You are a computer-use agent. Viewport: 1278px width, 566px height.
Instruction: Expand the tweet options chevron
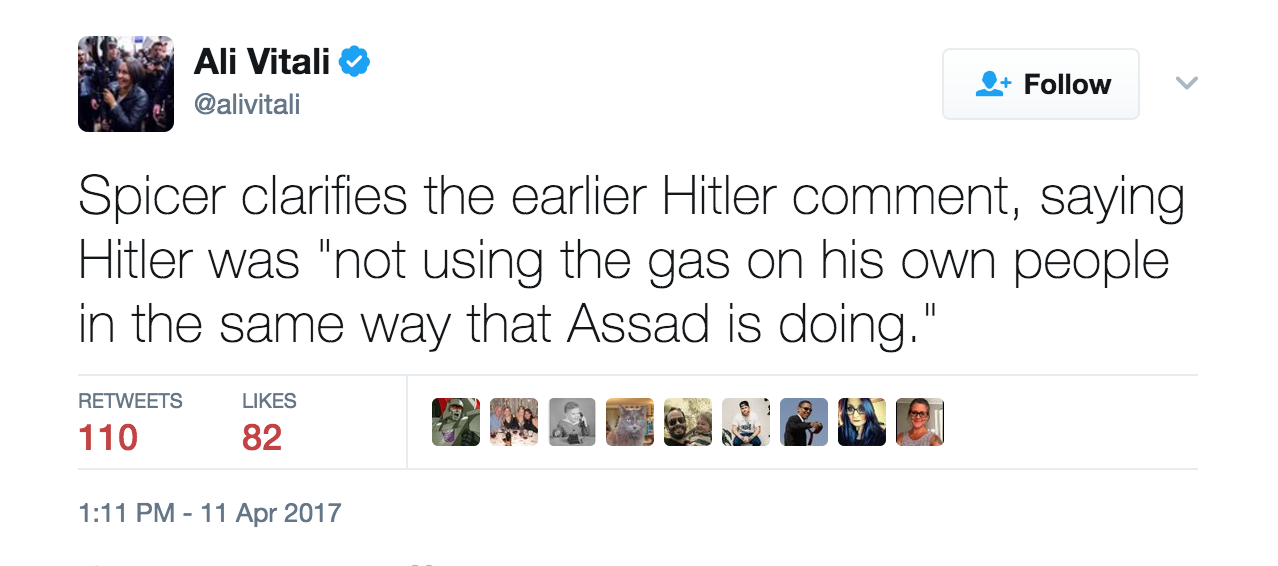pos(1186,83)
